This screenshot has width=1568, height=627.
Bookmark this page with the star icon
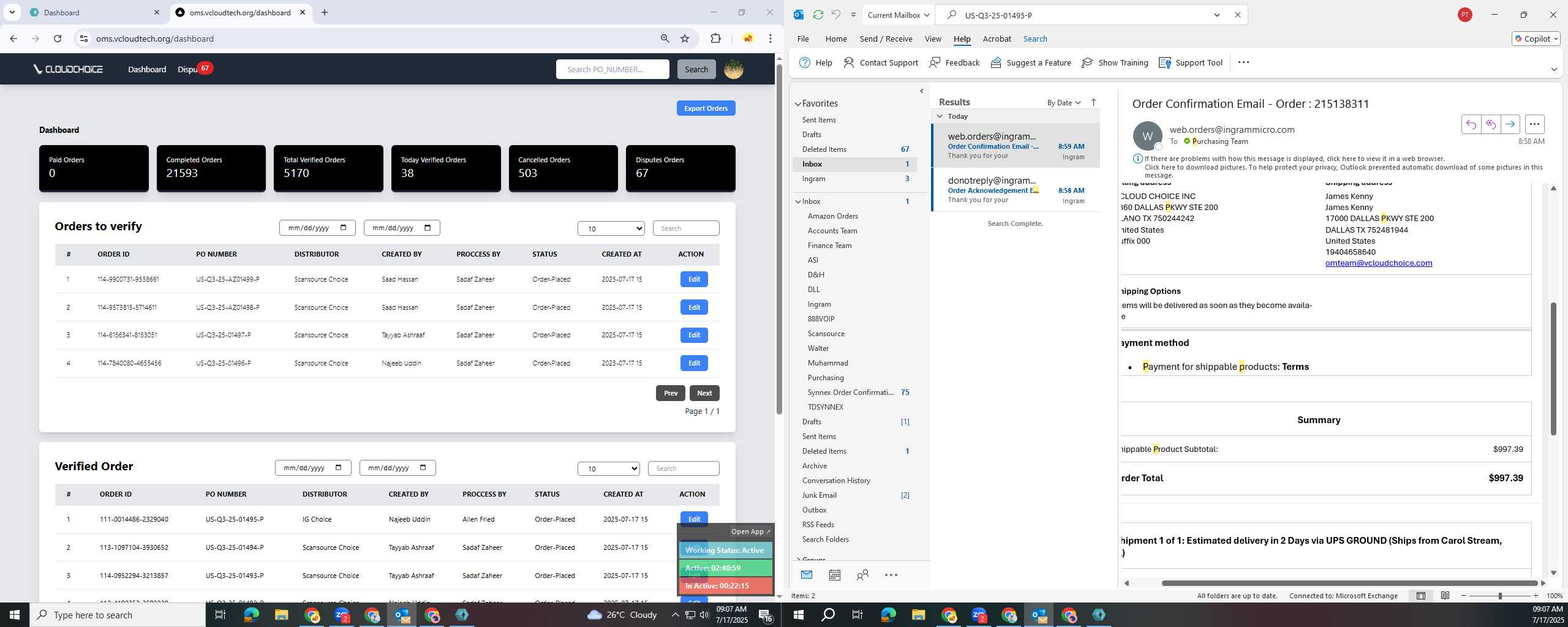[x=685, y=39]
